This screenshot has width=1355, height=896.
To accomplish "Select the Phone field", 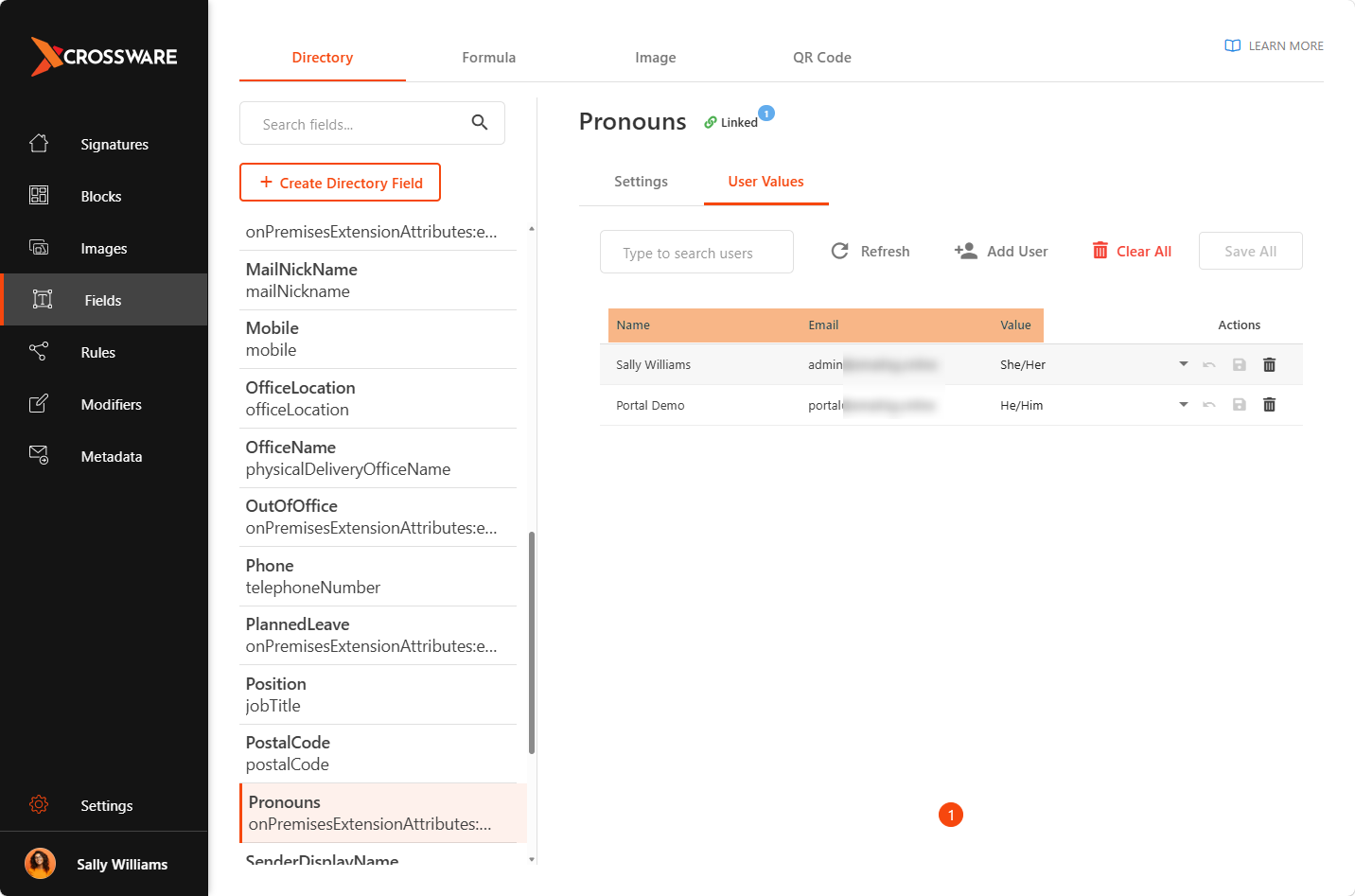I will click(x=378, y=576).
